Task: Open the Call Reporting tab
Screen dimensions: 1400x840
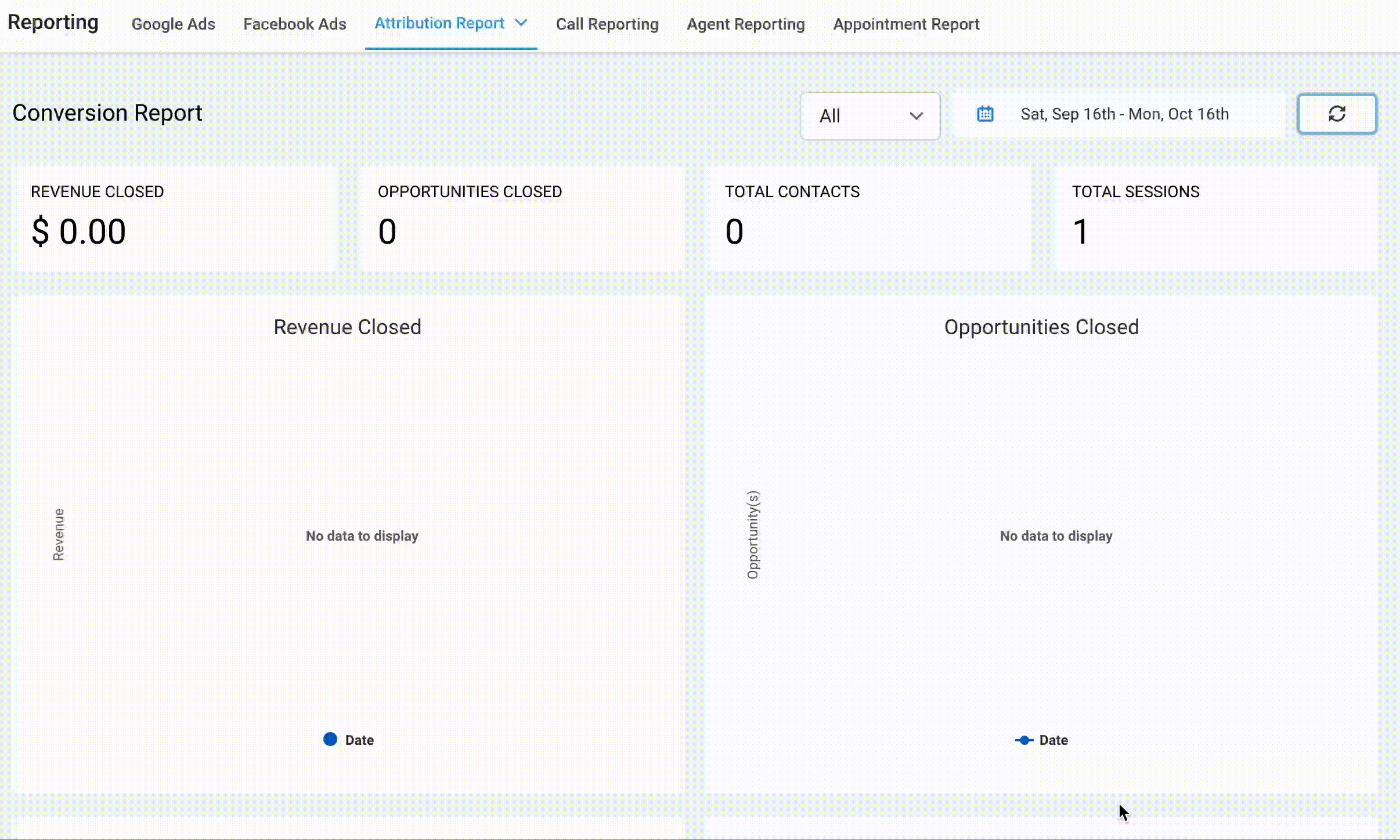Action: 607,24
